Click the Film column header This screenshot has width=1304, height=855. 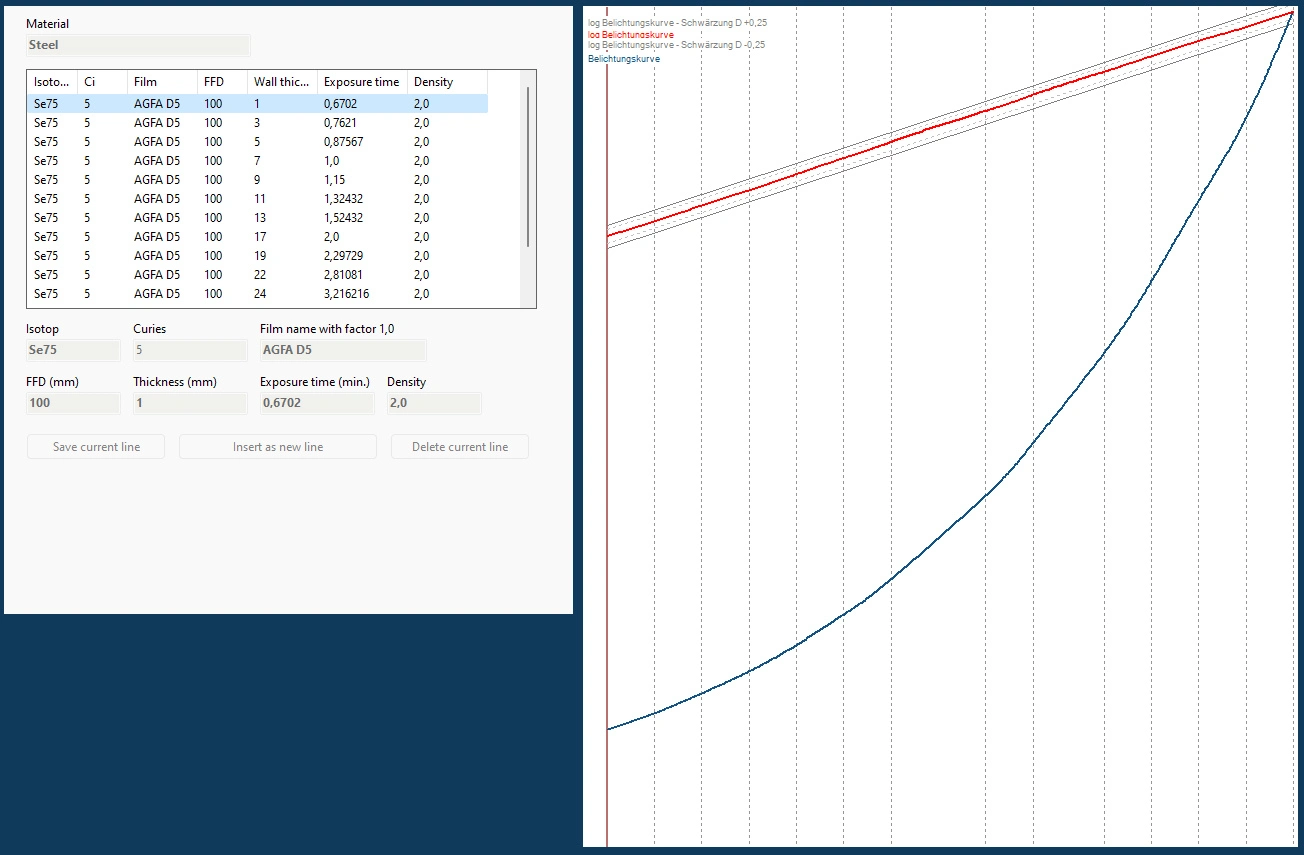pyautogui.click(x=161, y=82)
